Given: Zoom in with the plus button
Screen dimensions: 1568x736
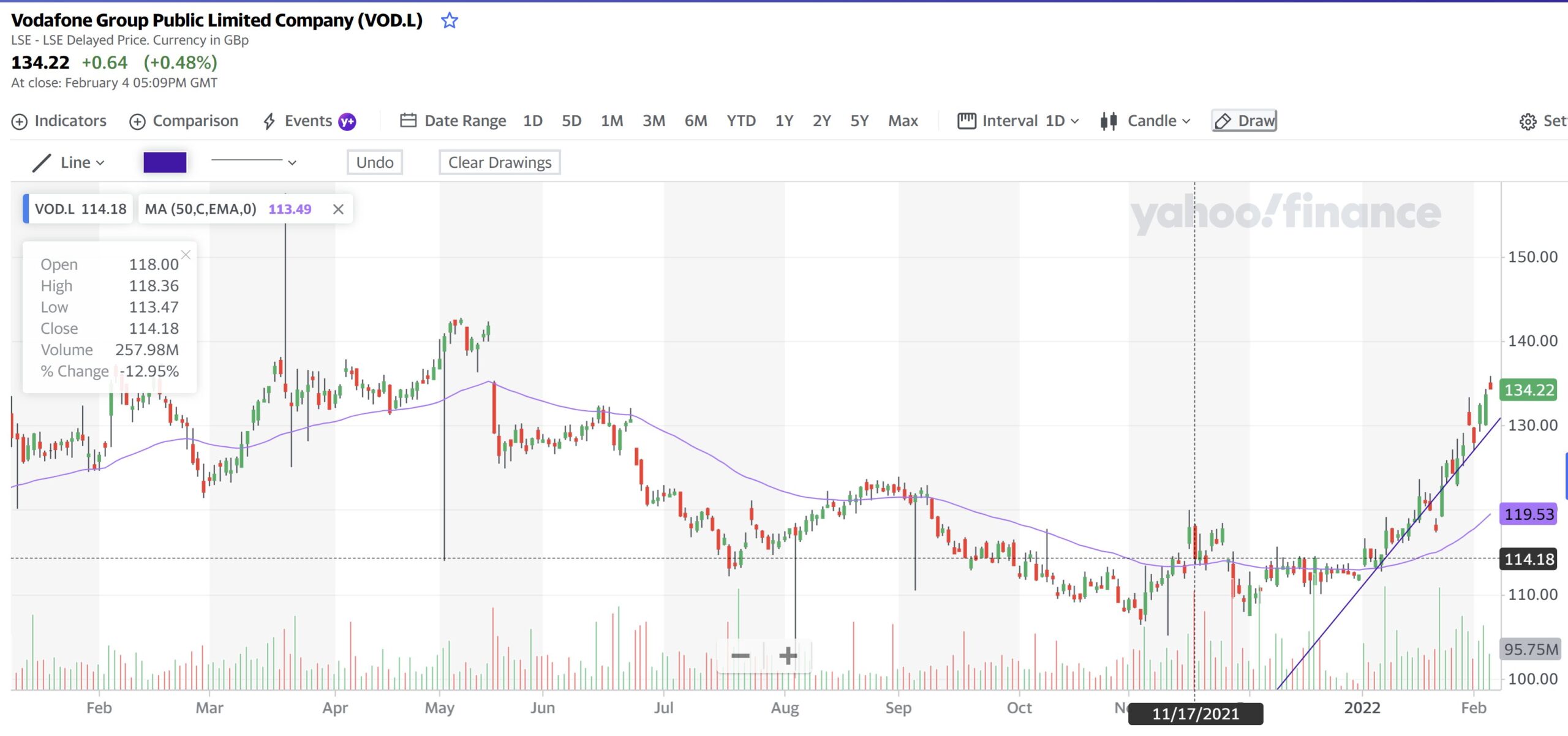Looking at the screenshot, I should (788, 656).
